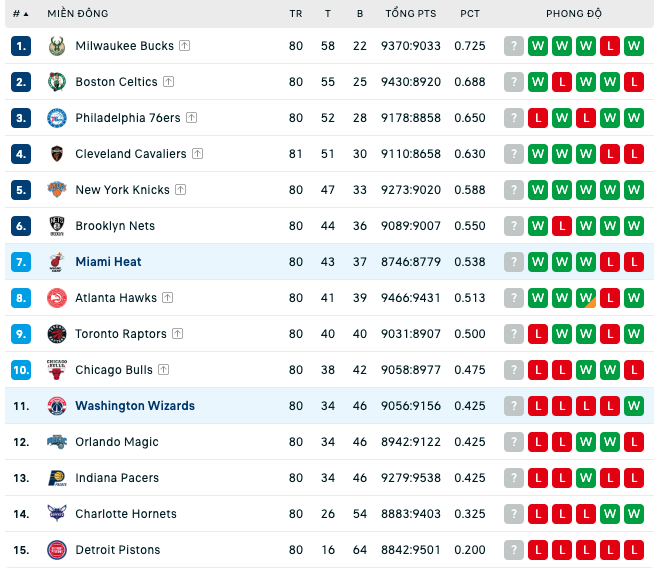Click the live-match arrow icon beside Cleveland Cavaliers
This screenshot has height=571, width=658.
coord(197,154)
